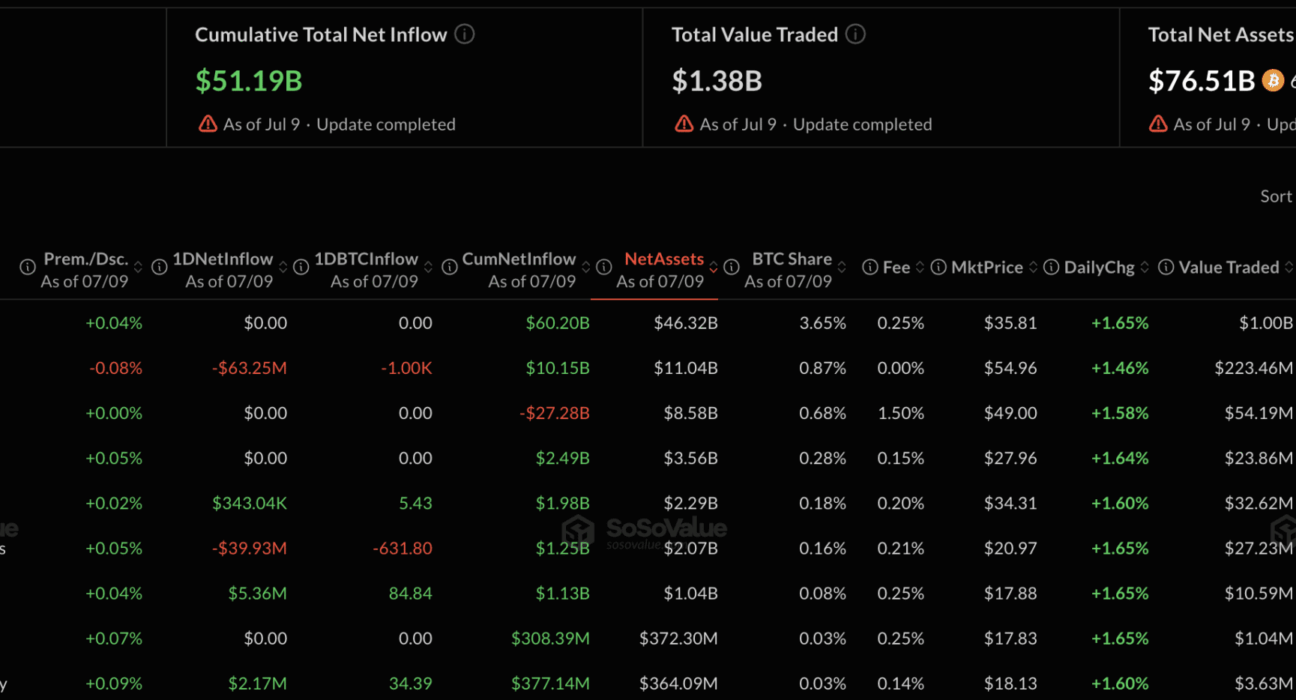Toggle sort arrows on NetAssets column
The width and height of the screenshot is (1296, 700).
[x=713, y=267]
